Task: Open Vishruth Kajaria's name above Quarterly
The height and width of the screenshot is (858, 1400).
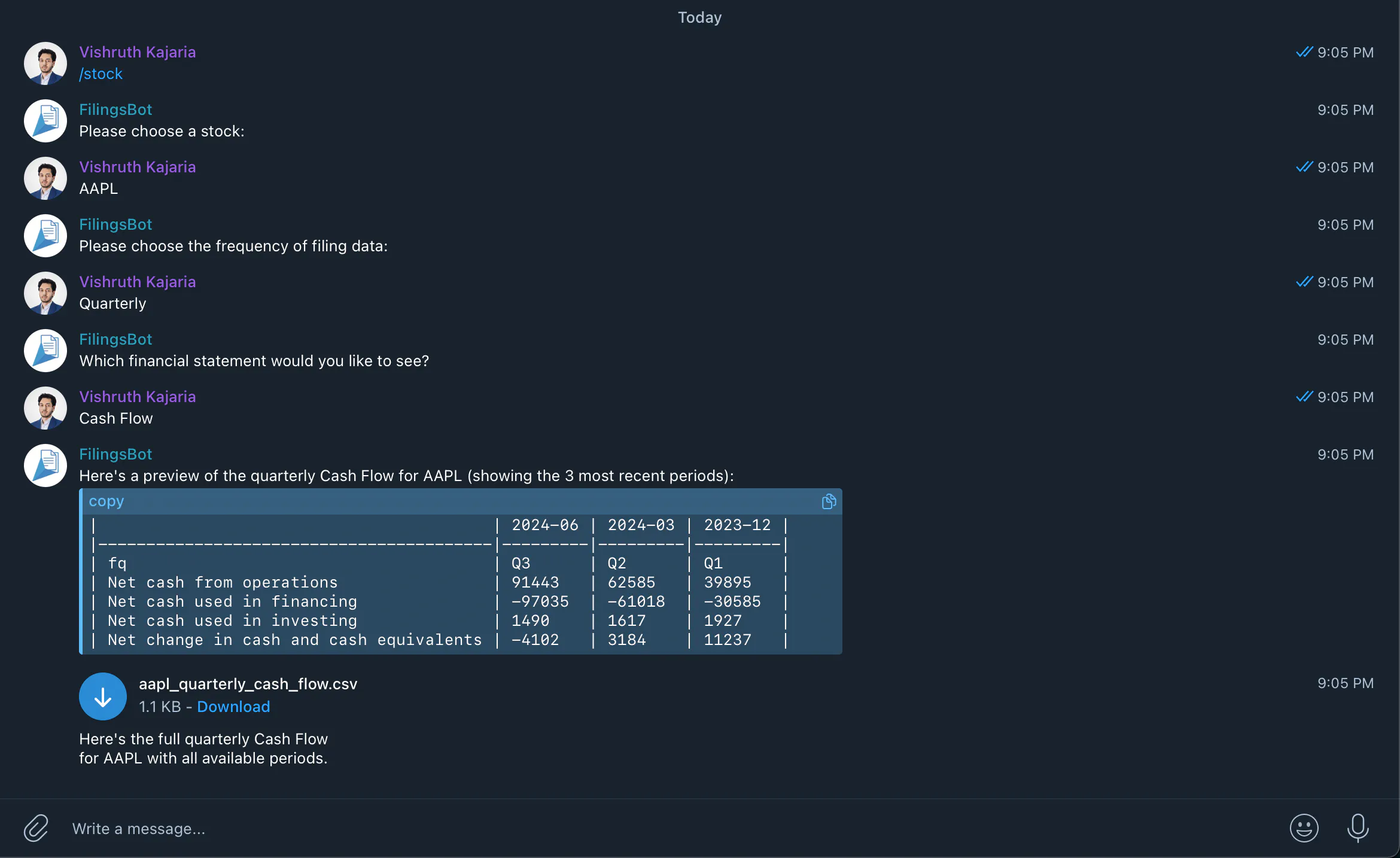Action: tap(138, 282)
